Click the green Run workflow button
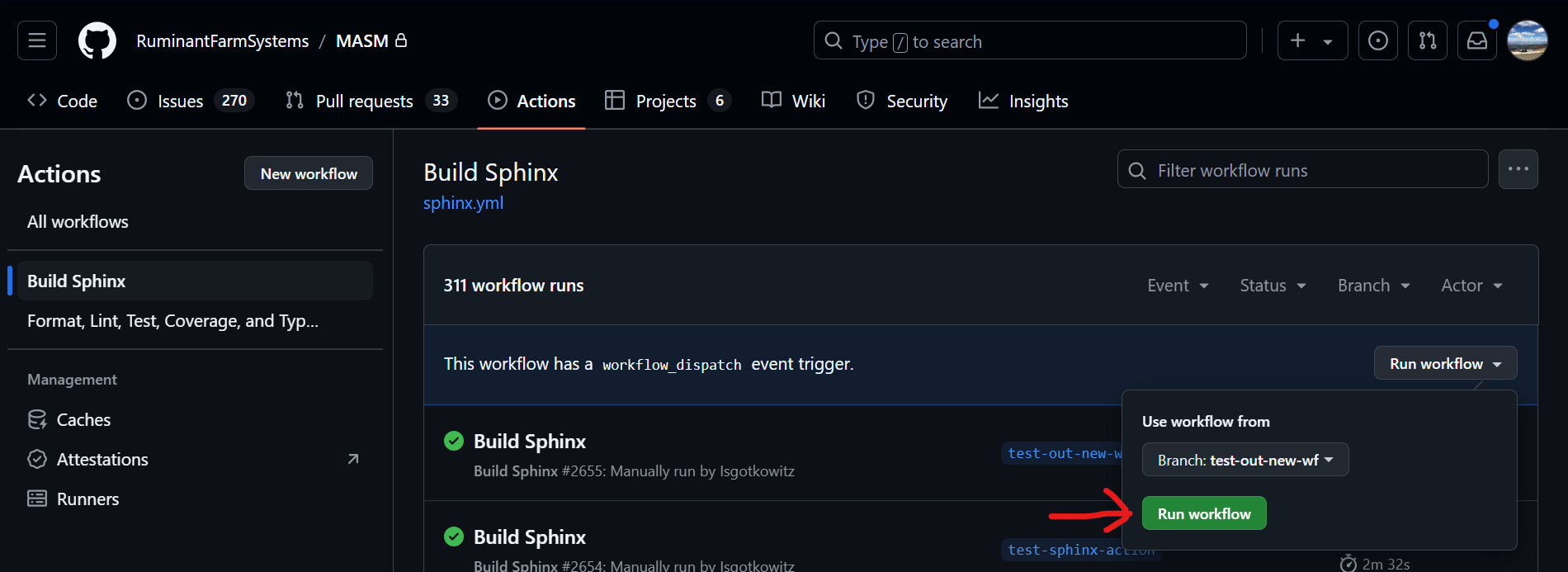 (1204, 513)
